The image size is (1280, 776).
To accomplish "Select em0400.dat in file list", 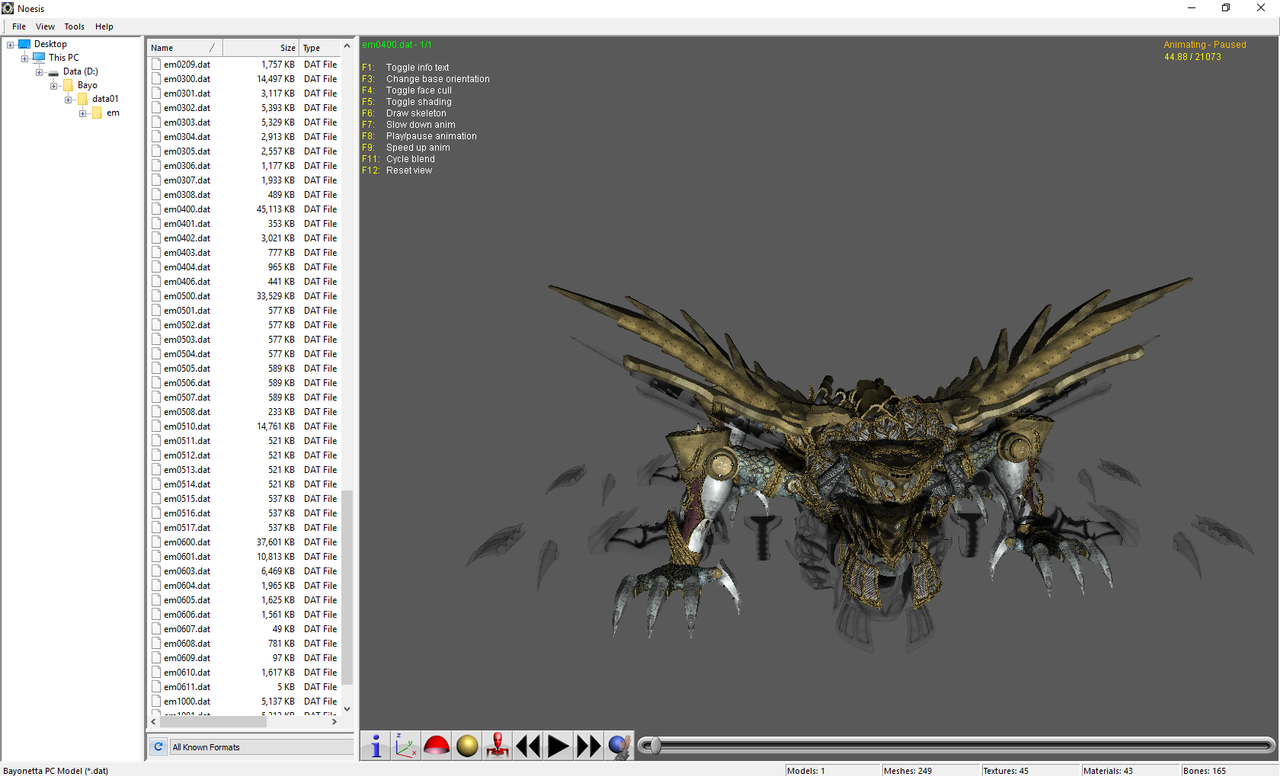I will tap(187, 209).
